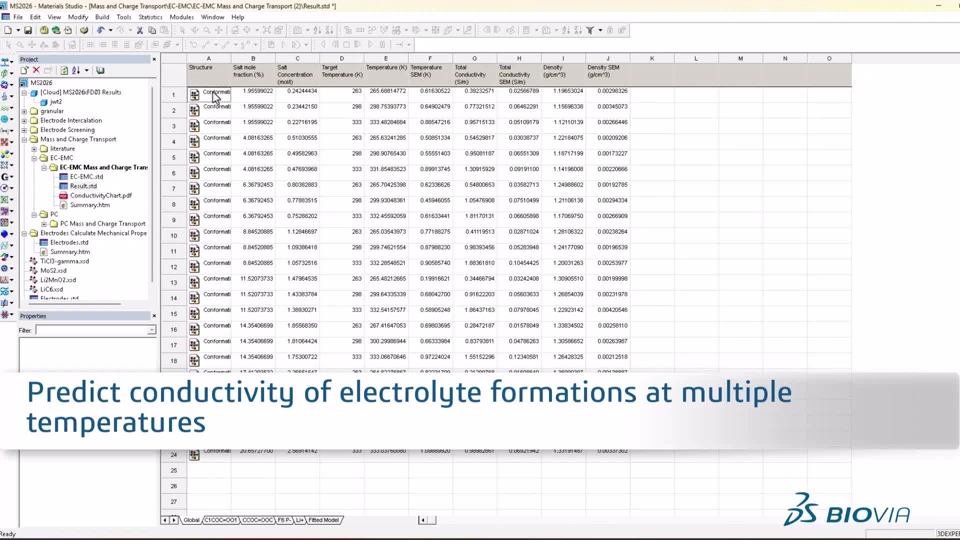Open the Help menu
The height and width of the screenshot is (540, 960).
click(238, 17)
